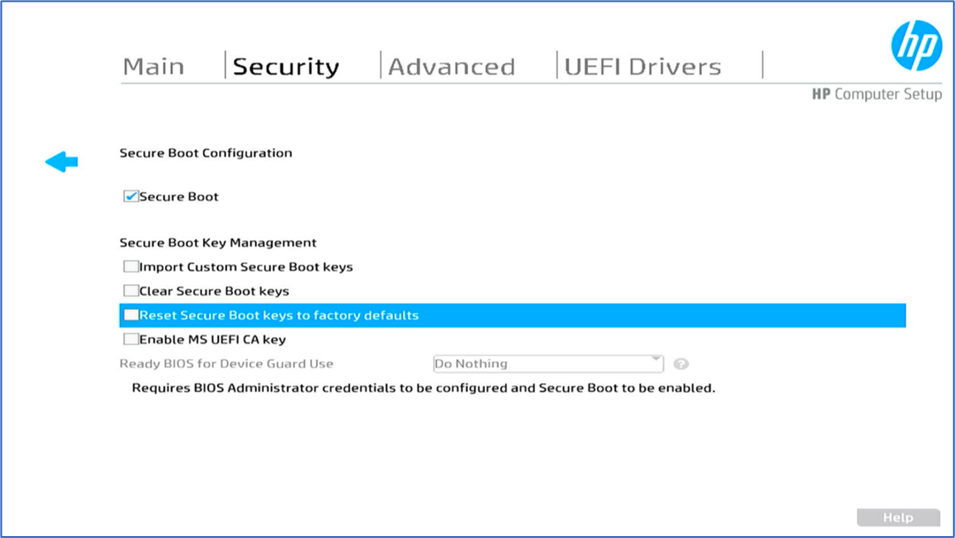Image resolution: width=955 pixels, height=538 pixels.
Task: Click the Device Guard dropdown arrow
Action: [656, 360]
